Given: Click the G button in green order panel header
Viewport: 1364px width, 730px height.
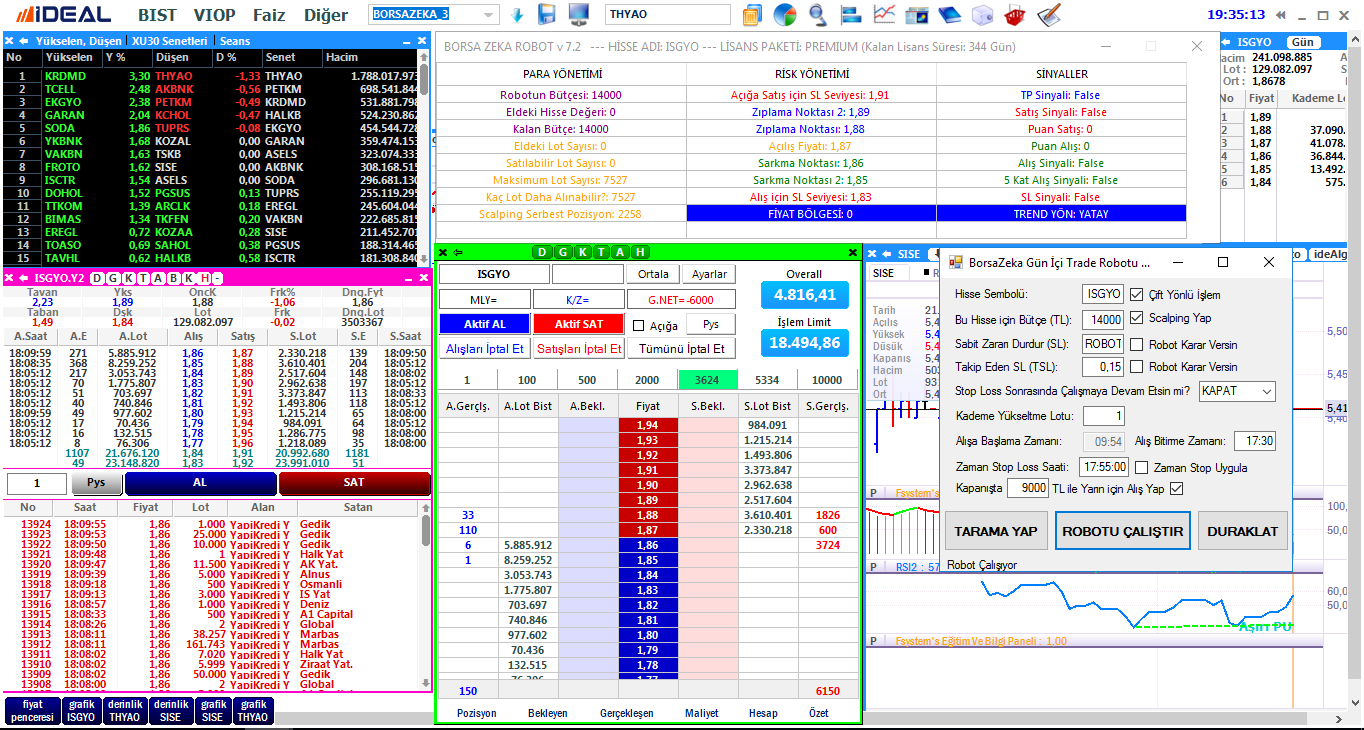Looking at the screenshot, I should click(x=563, y=252).
